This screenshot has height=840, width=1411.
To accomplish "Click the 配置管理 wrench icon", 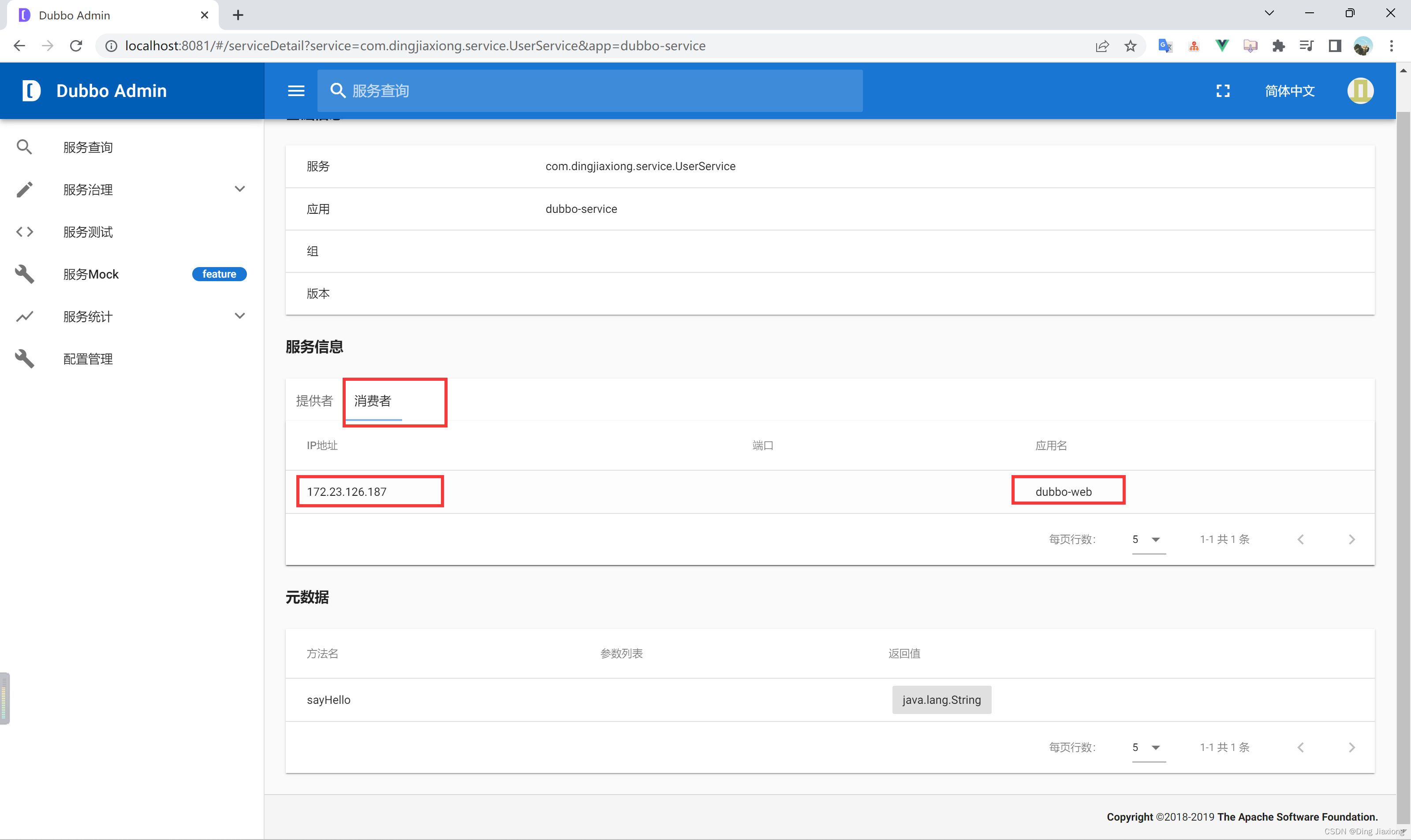I will pyautogui.click(x=24, y=359).
